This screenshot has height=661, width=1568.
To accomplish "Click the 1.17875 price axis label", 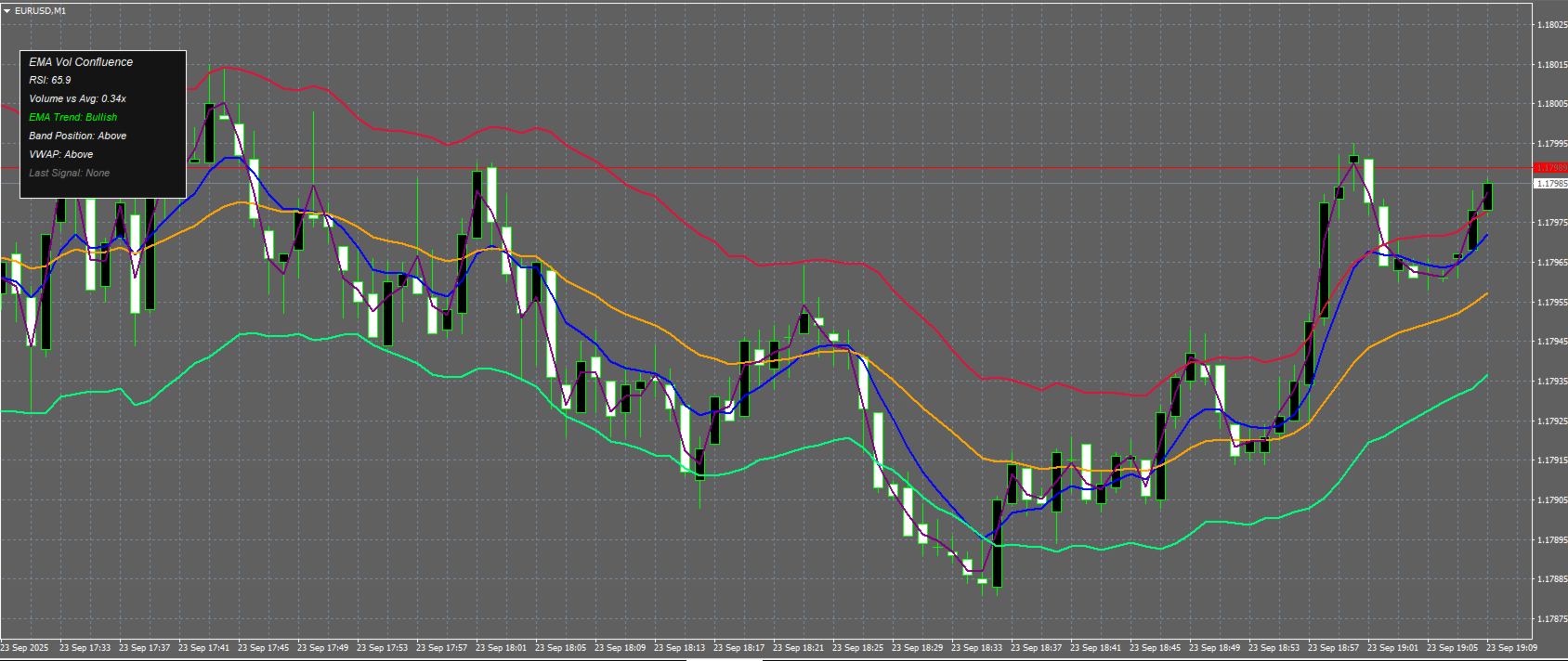I will (x=1552, y=619).
